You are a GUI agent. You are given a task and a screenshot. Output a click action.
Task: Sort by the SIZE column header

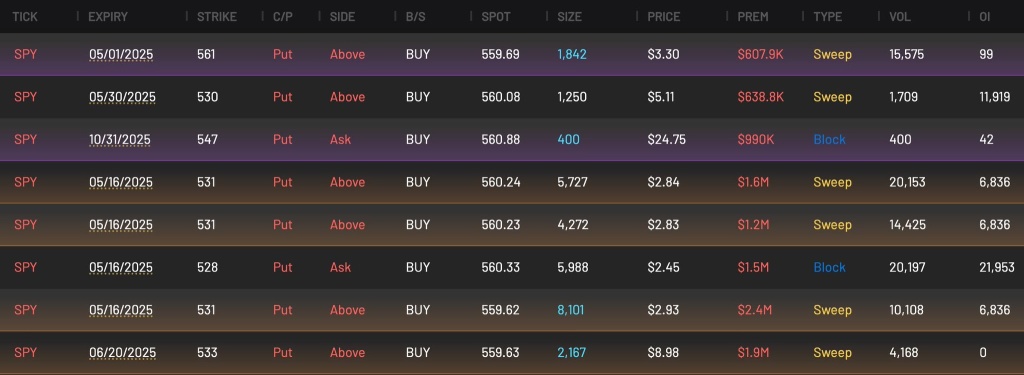click(569, 16)
